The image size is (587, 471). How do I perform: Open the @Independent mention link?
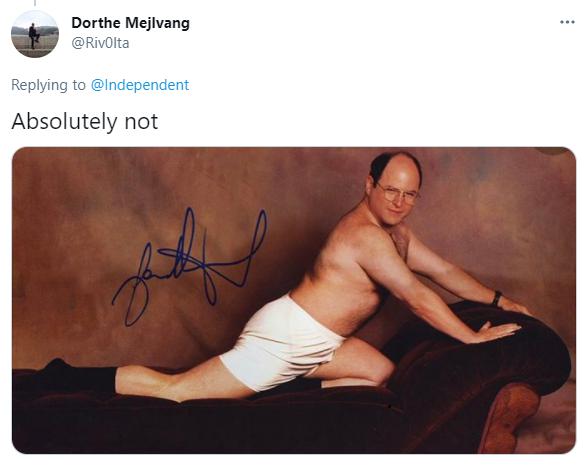[140, 85]
